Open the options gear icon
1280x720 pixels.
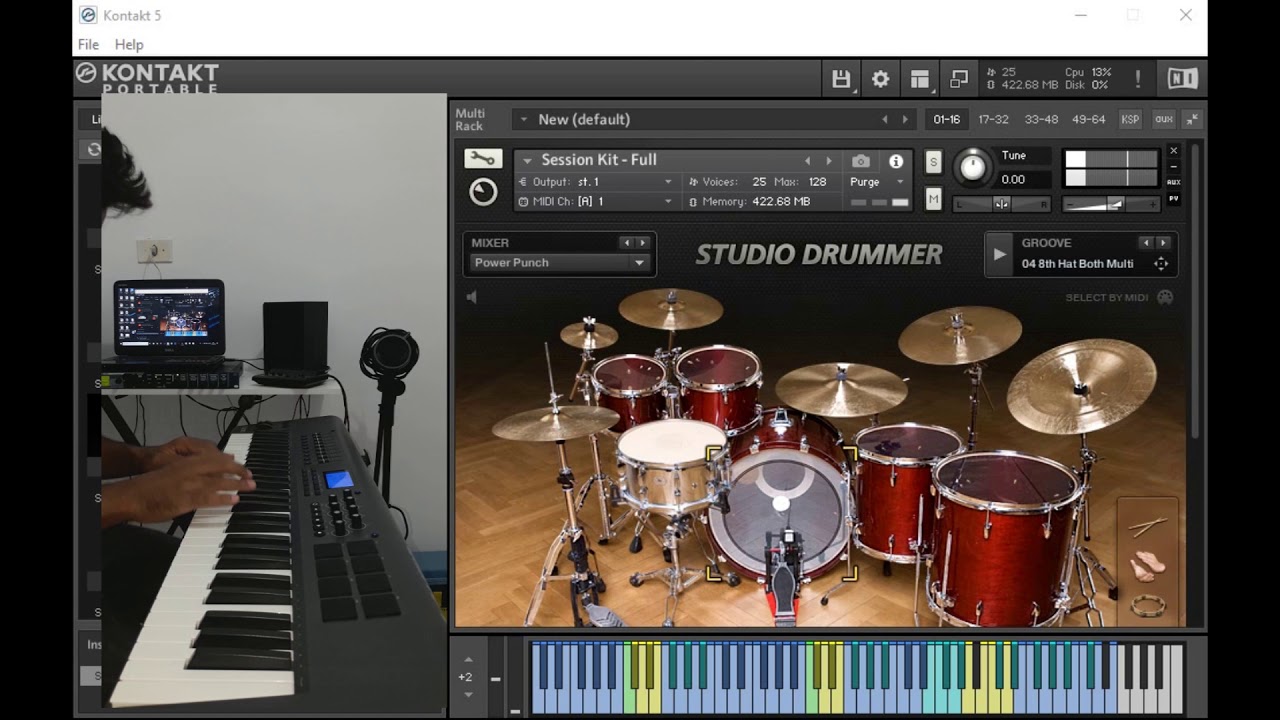click(x=880, y=79)
